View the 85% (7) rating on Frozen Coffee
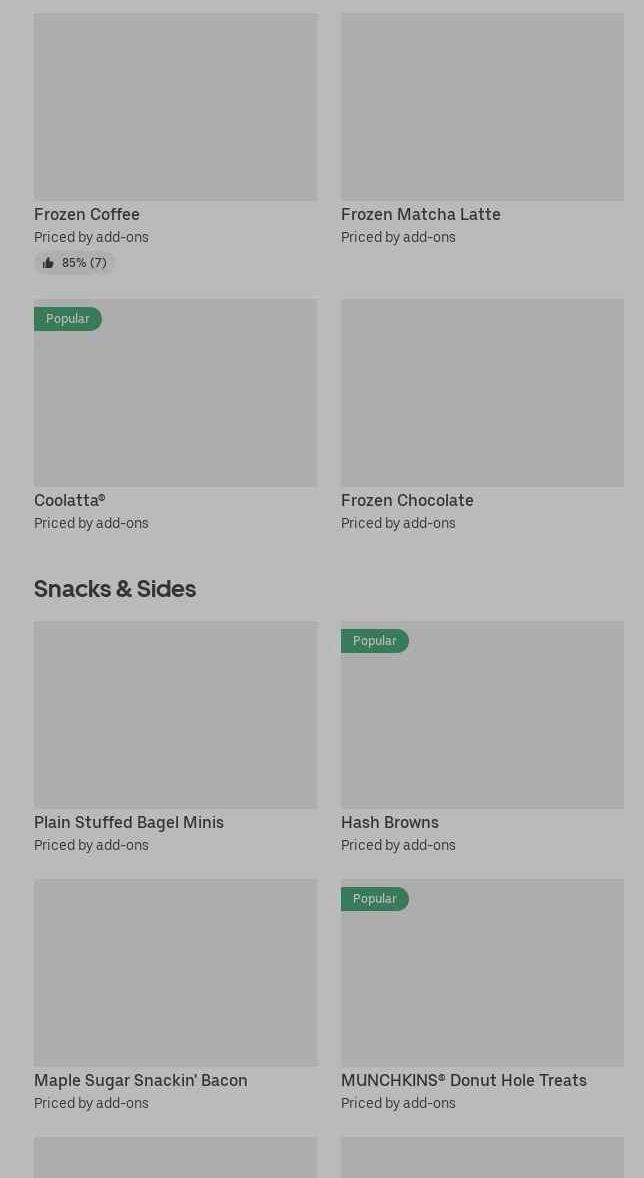644x1178 pixels. click(x=84, y=263)
